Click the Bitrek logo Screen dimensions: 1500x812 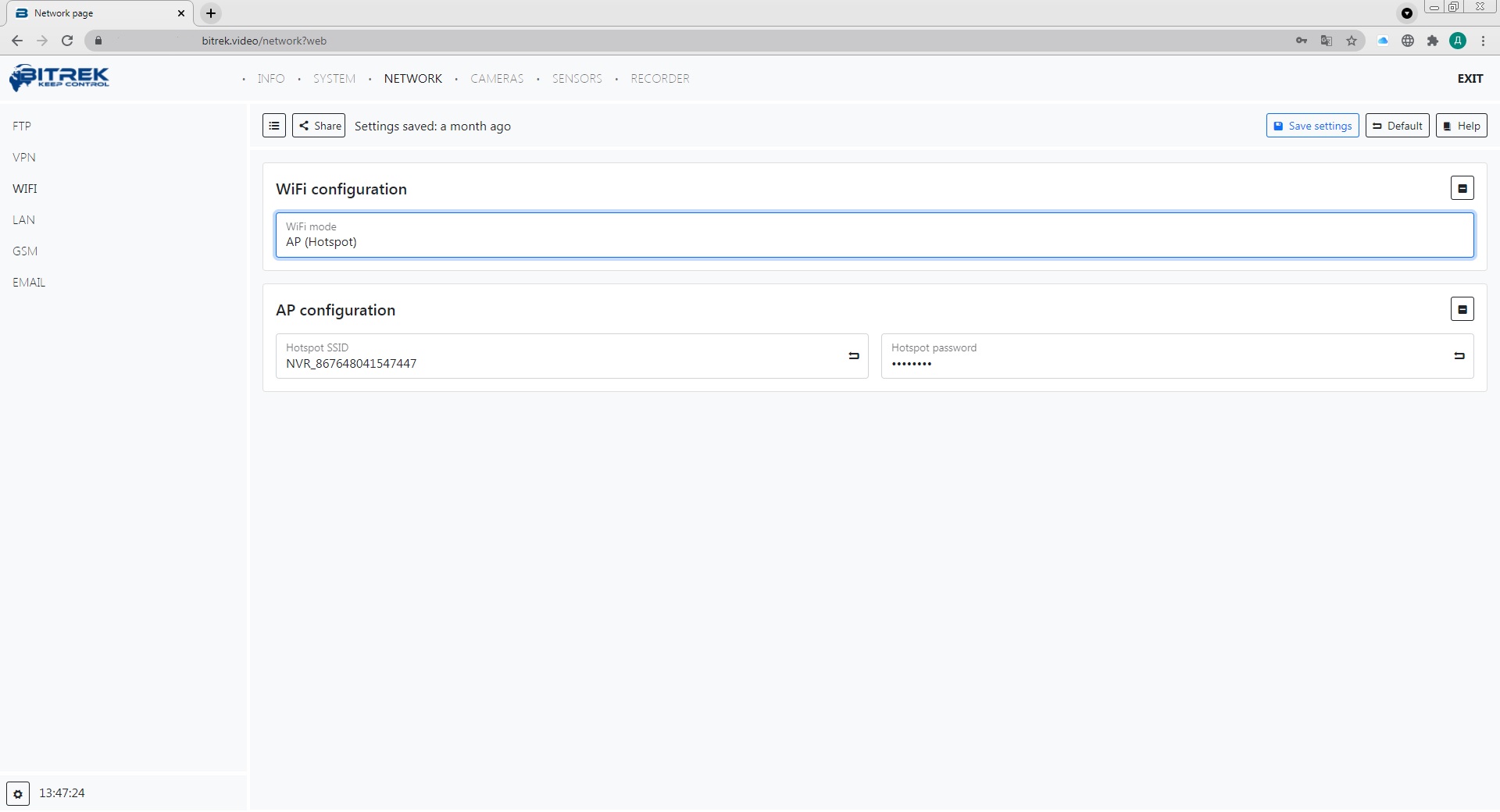point(59,77)
